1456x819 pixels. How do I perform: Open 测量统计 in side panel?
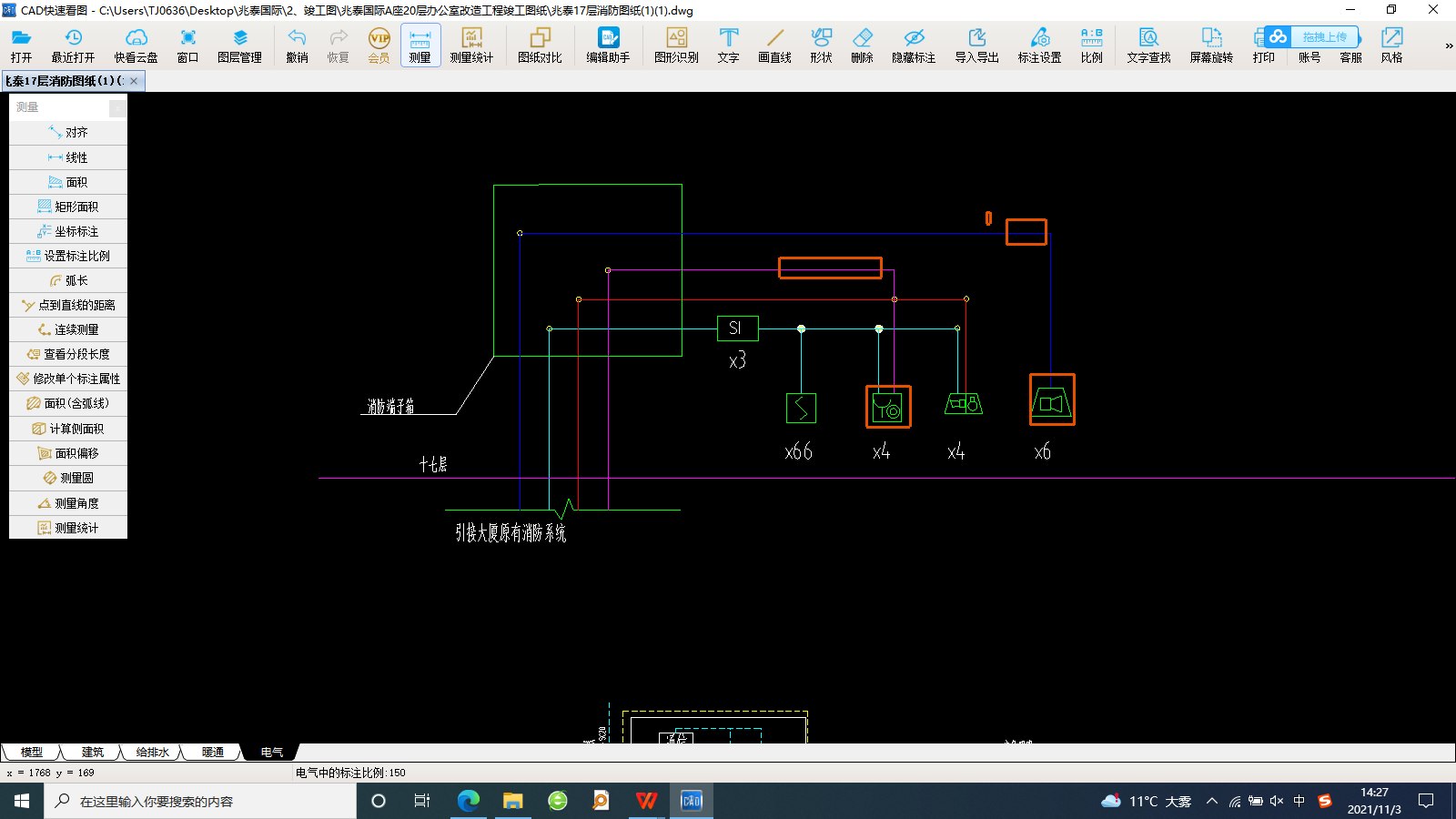coord(68,528)
